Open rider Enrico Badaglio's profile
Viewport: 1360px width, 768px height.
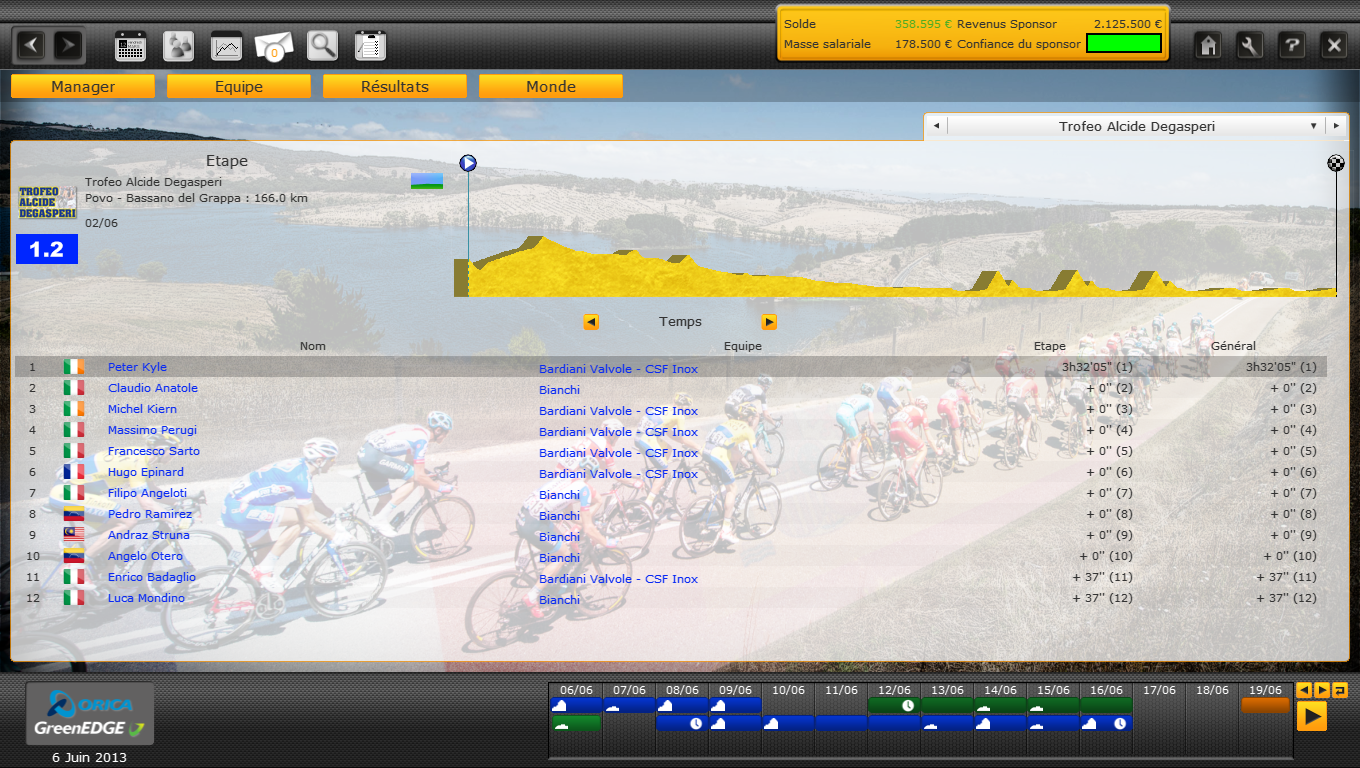pyautogui.click(x=152, y=577)
